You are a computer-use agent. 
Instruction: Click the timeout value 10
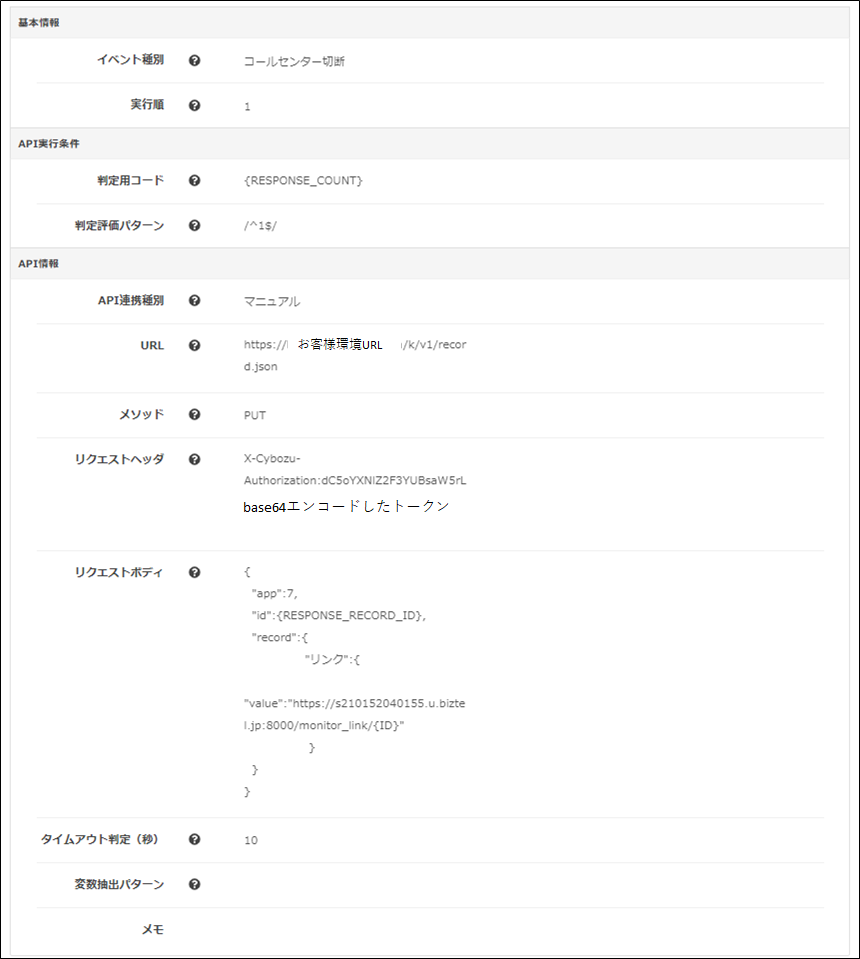pos(251,840)
